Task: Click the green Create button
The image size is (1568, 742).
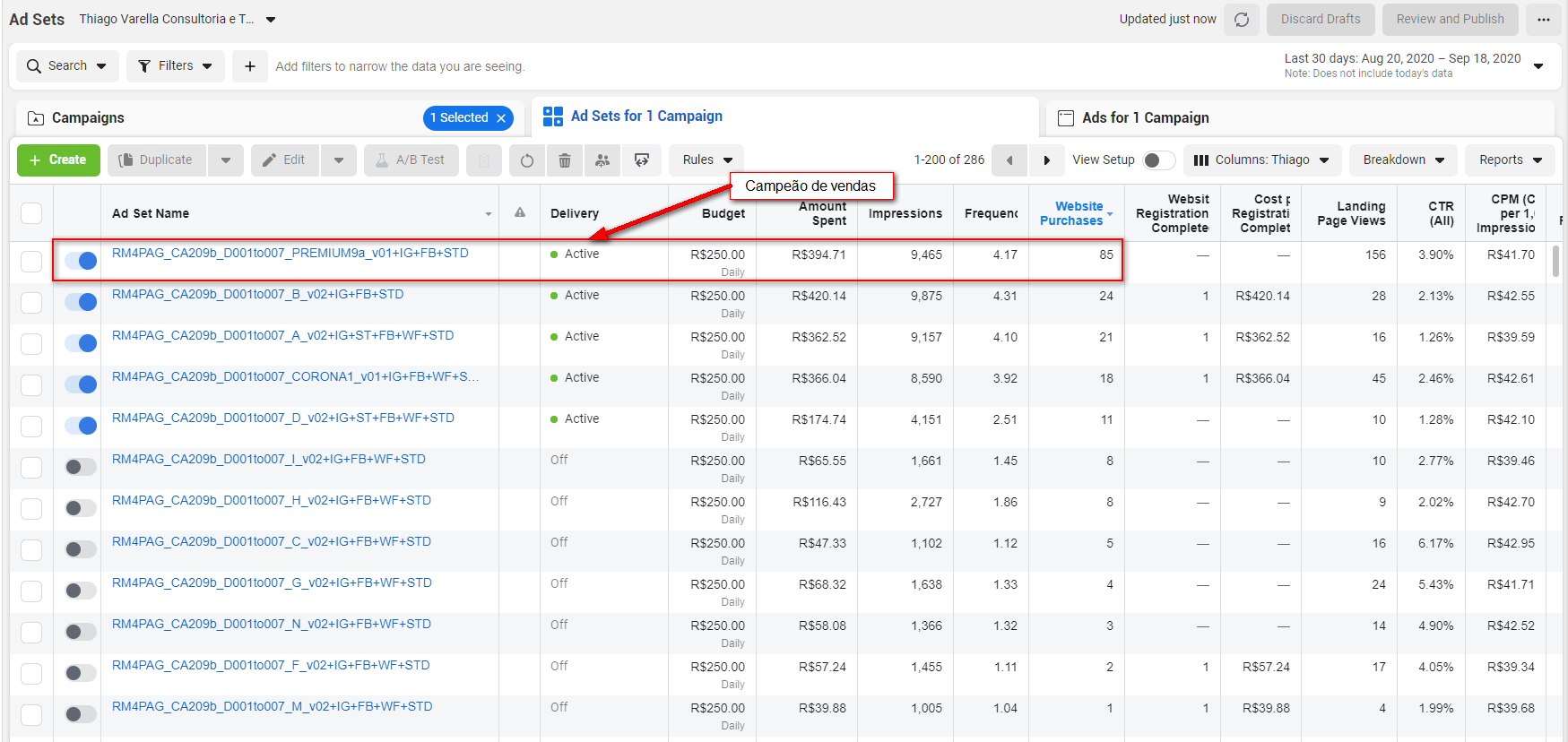Action: (x=58, y=160)
